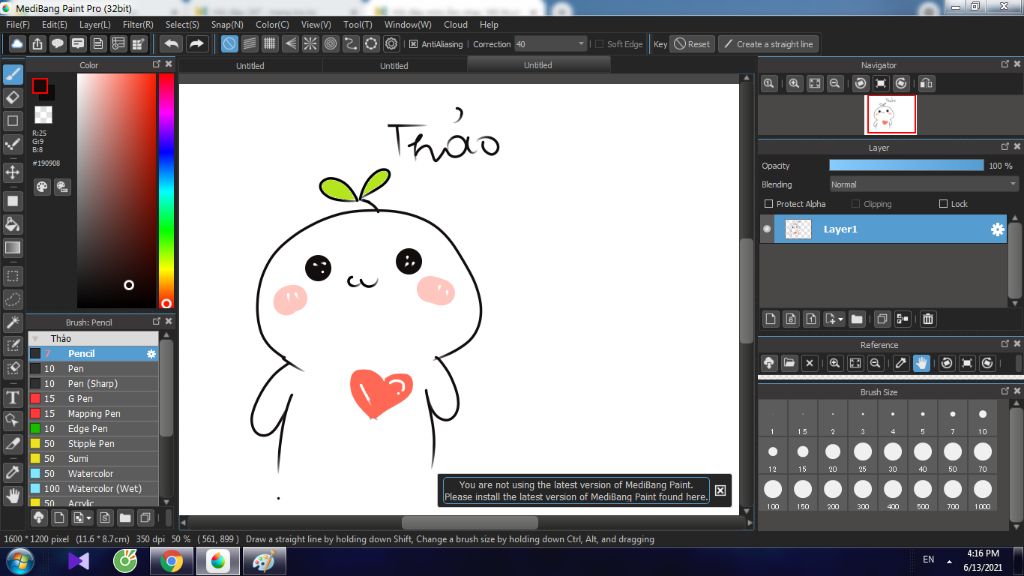Choose brush size 30 preset
This screenshot has height=576, width=1024.
(x=892, y=455)
